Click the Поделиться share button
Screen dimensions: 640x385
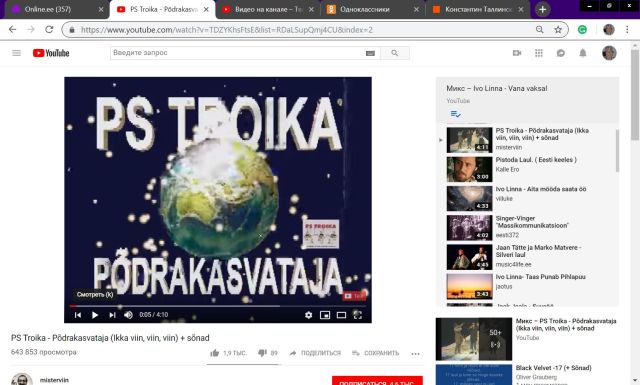(315, 353)
